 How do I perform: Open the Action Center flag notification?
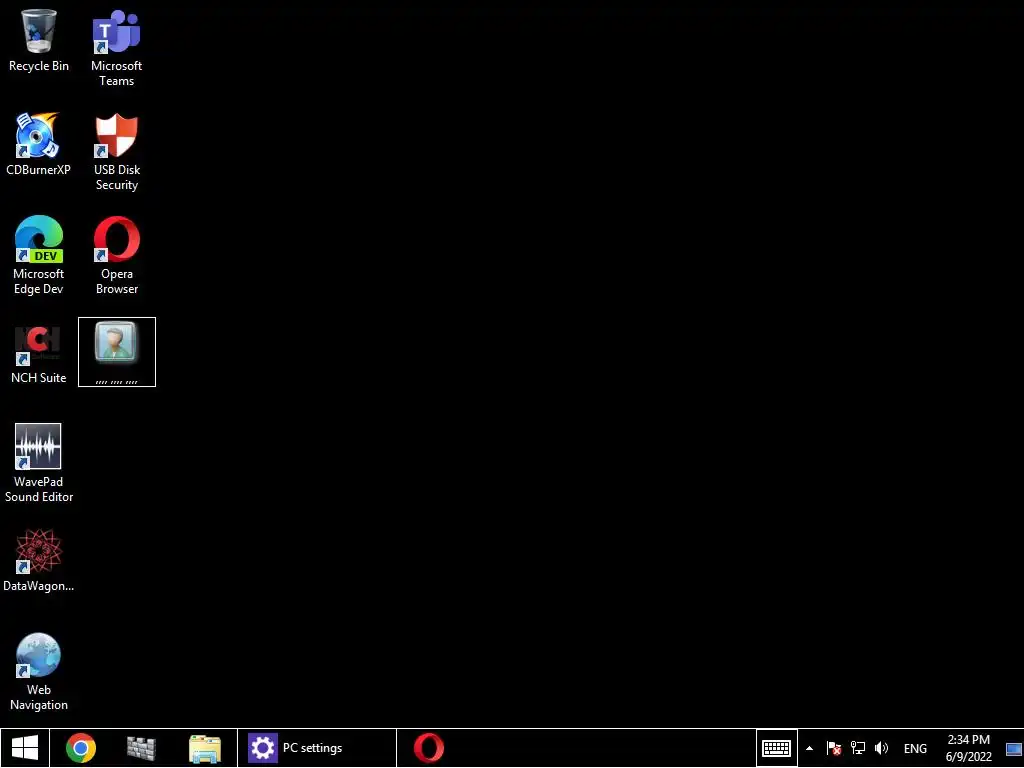pos(833,748)
